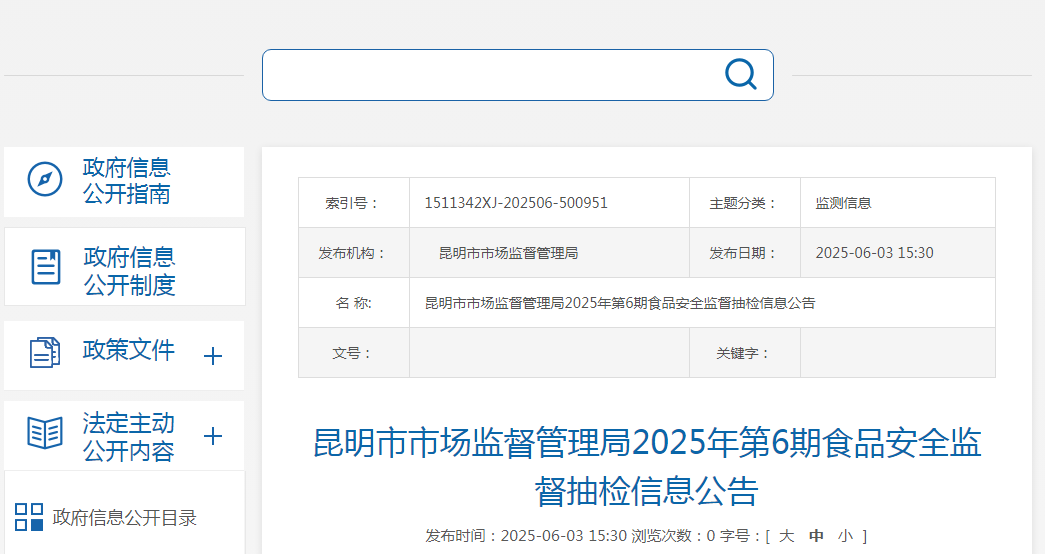Open 政府信息公开目录 link

tap(125, 517)
